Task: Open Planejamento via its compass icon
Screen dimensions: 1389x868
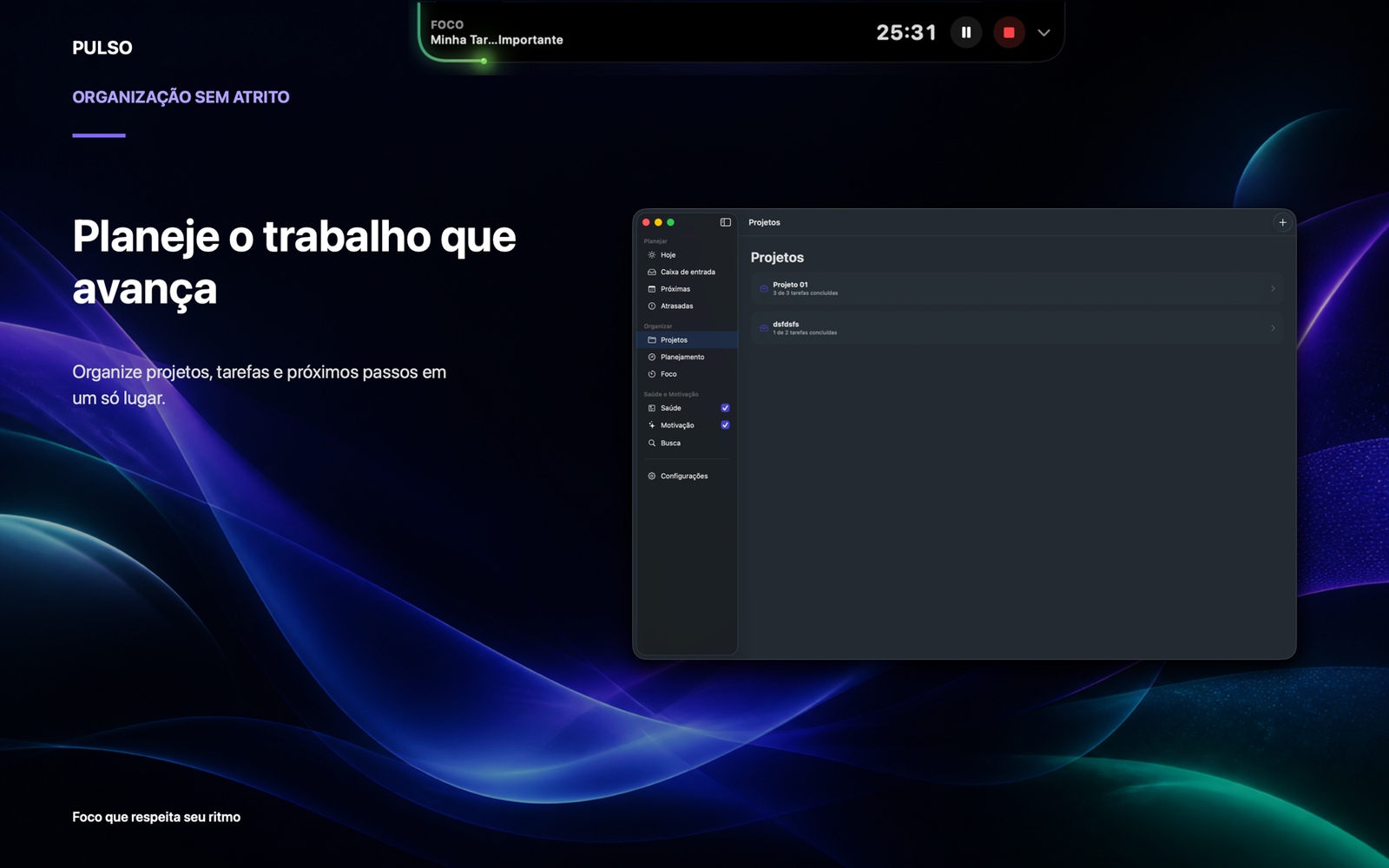Action: [x=652, y=357]
